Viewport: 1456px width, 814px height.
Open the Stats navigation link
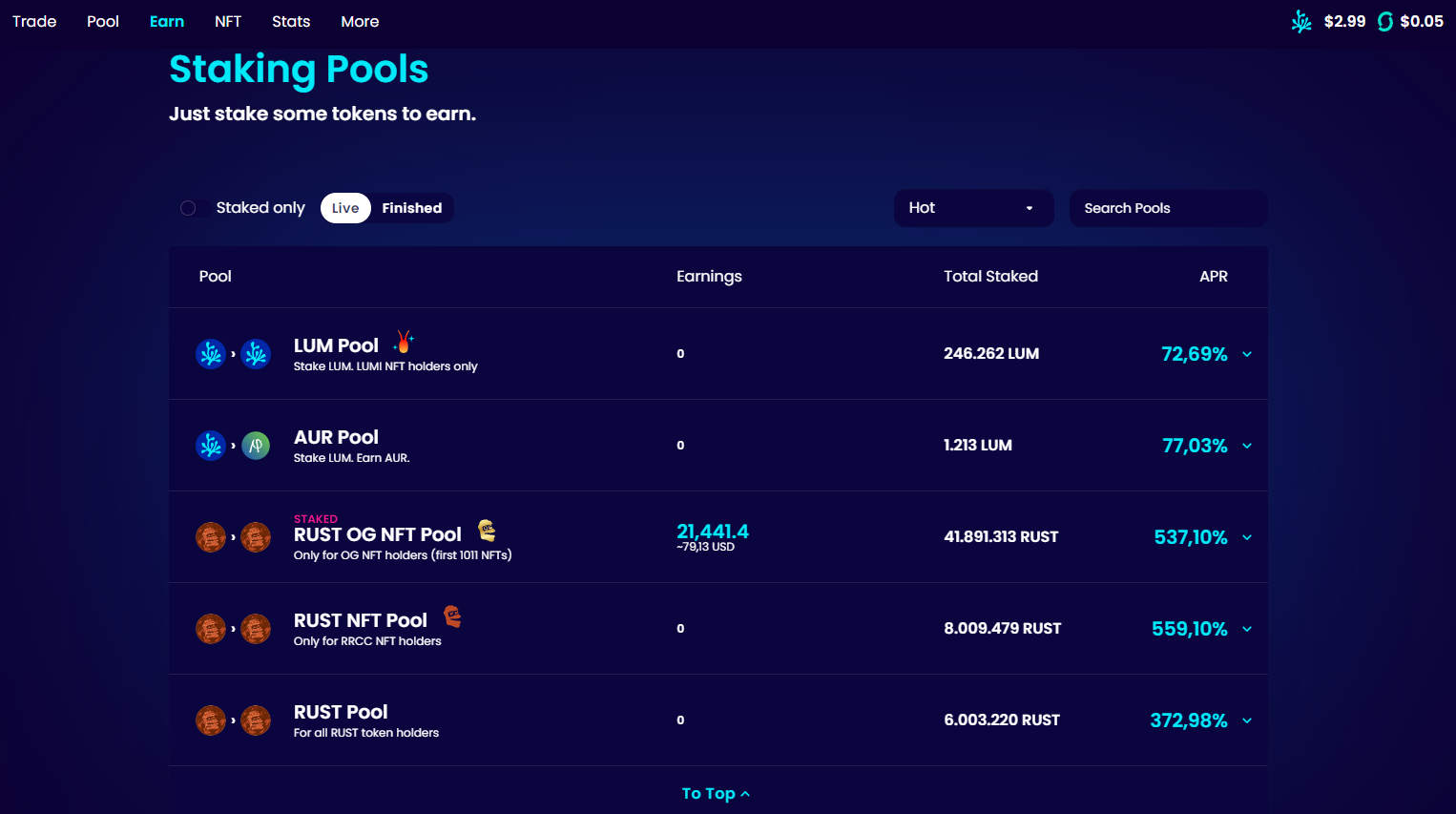pos(291,21)
